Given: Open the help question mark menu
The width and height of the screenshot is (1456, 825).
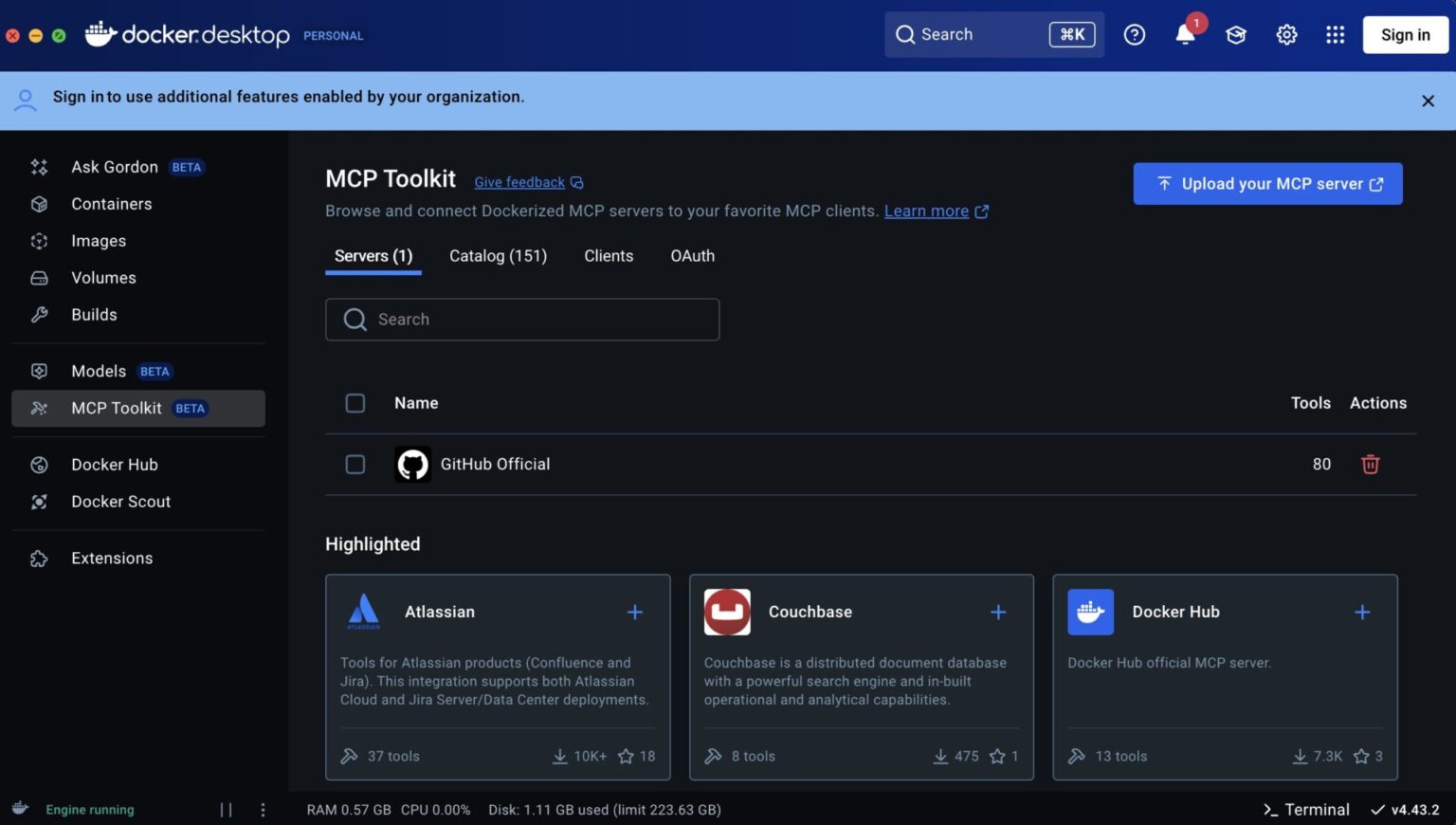Looking at the screenshot, I should pyautogui.click(x=1135, y=34).
